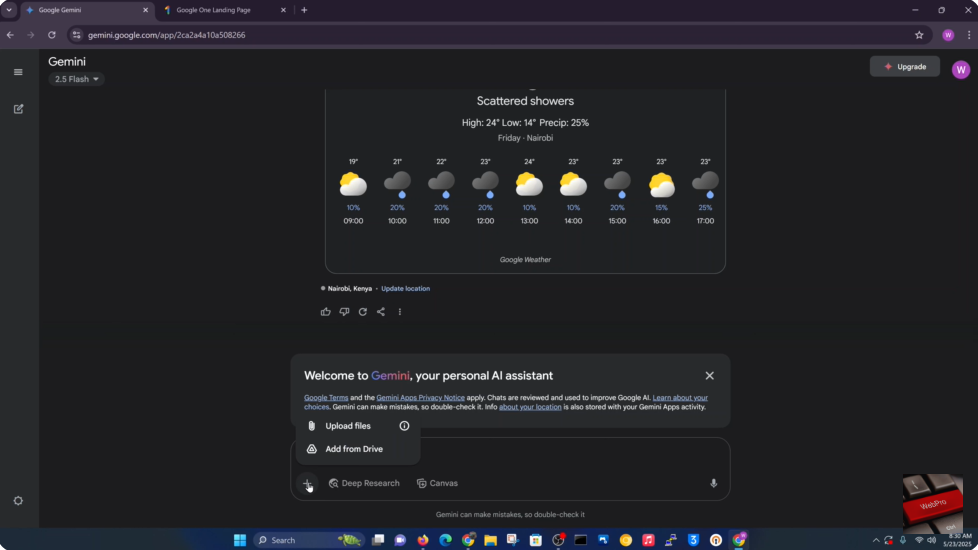
Task: Click the thumbs up good response icon
Action: pos(326,312)
